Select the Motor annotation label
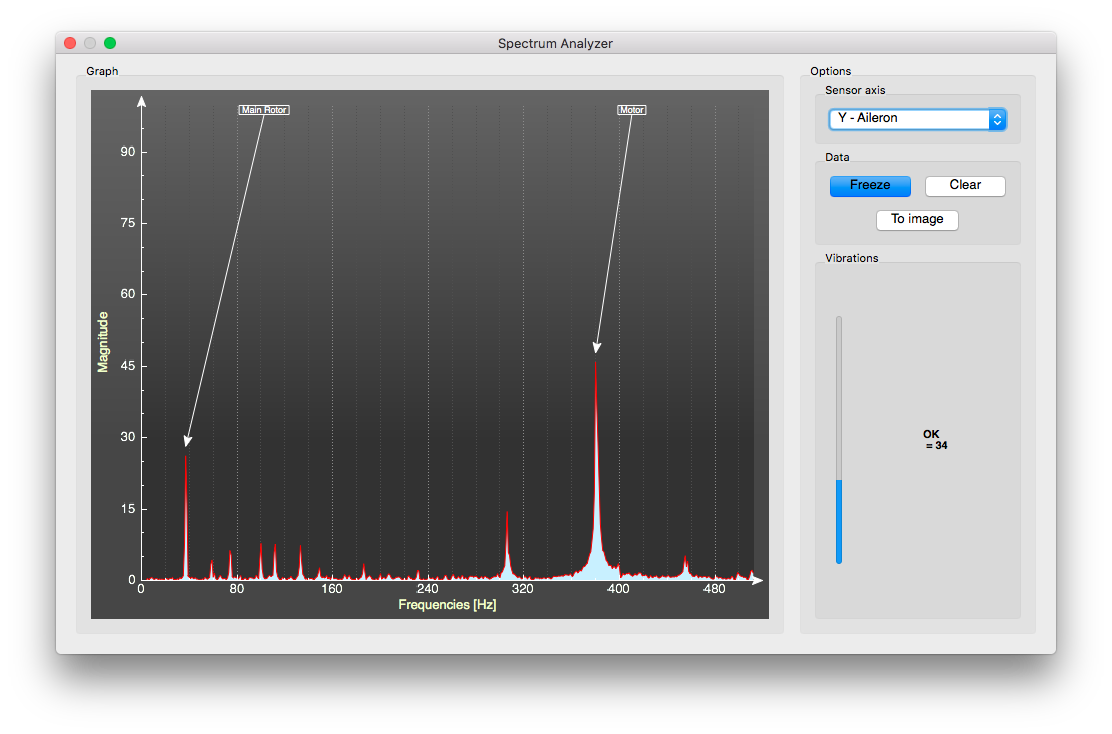The height and width of the screenshot is (734, 1112). pos(632,110)
